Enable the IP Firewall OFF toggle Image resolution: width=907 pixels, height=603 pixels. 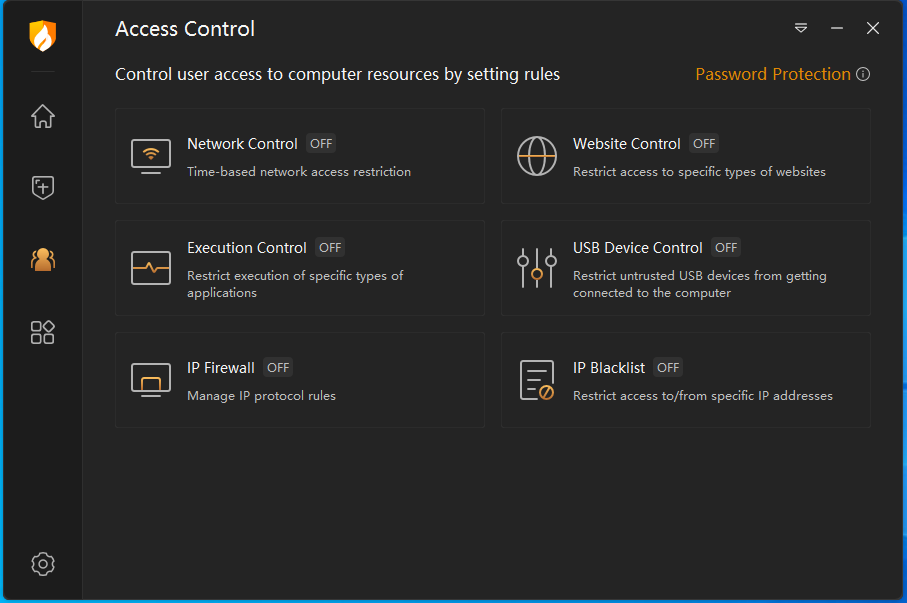coord(278,368)
